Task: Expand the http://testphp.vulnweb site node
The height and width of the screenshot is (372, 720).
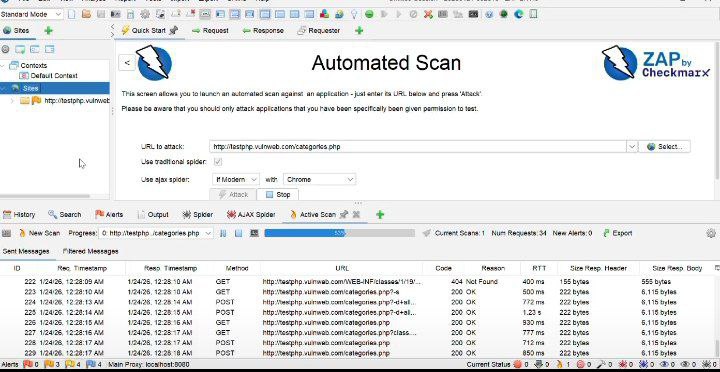Action: coord(12,101)
